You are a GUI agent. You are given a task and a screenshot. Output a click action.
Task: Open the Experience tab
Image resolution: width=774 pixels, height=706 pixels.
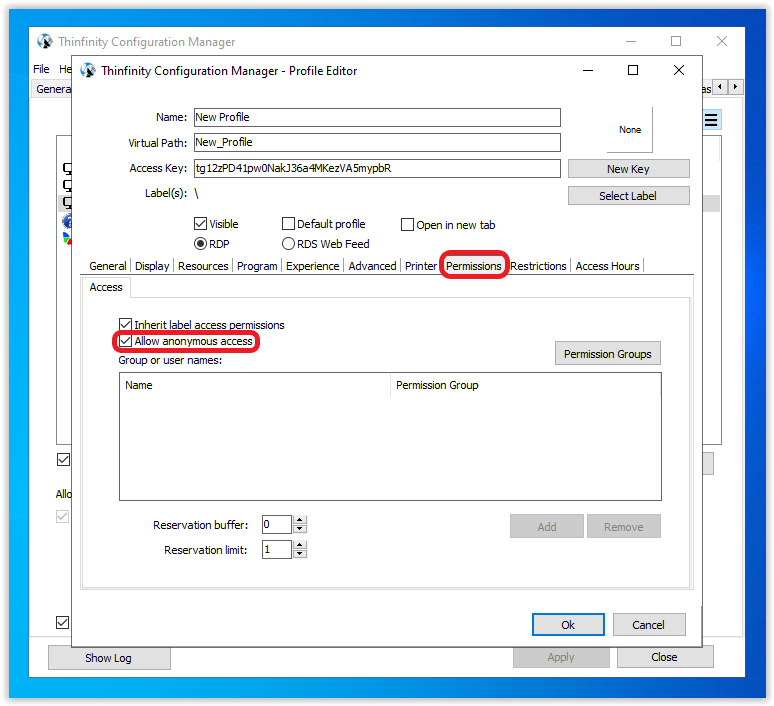click(x=312, y=266)
